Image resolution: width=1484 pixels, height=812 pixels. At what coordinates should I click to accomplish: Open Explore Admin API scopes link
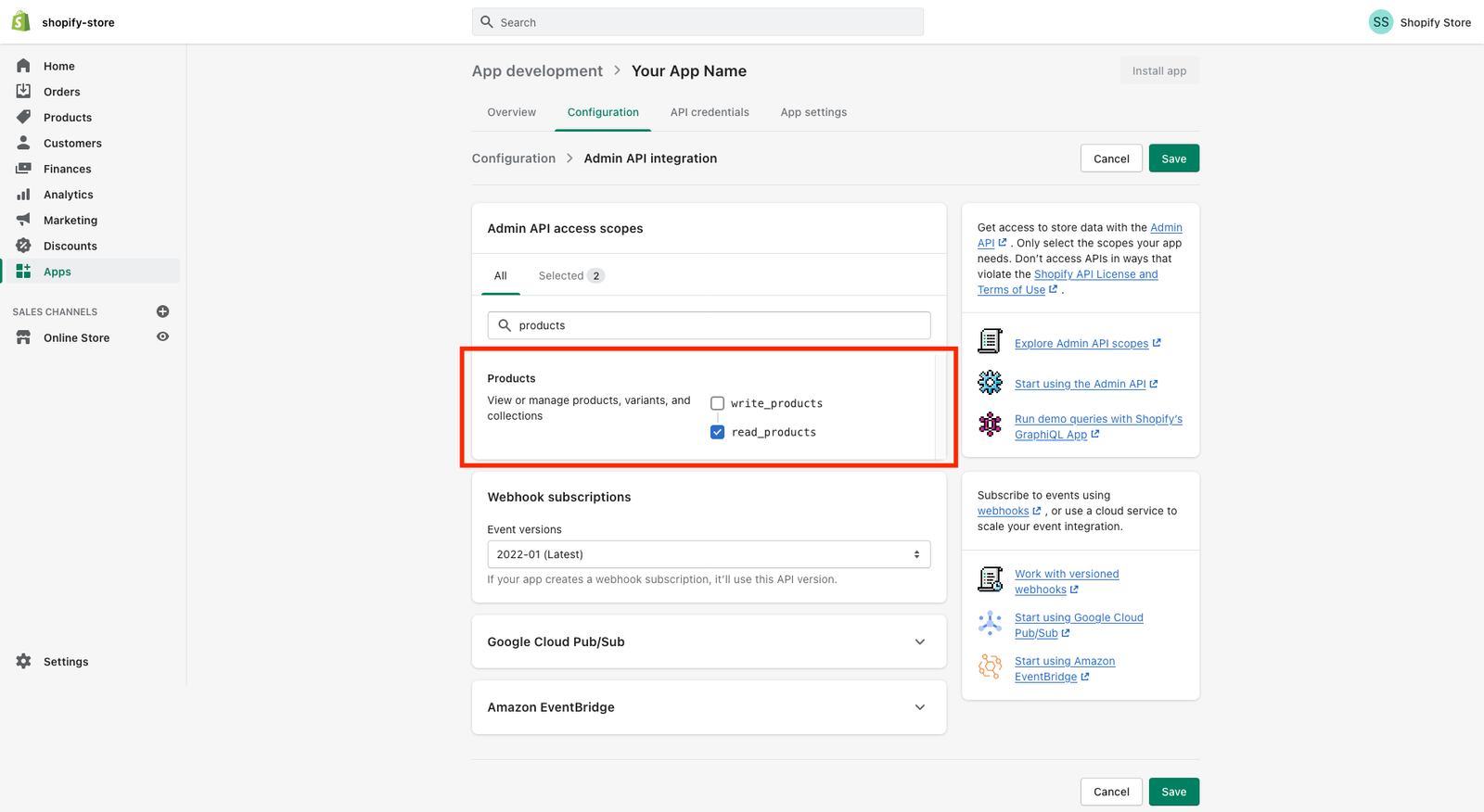pos(1081,344)
